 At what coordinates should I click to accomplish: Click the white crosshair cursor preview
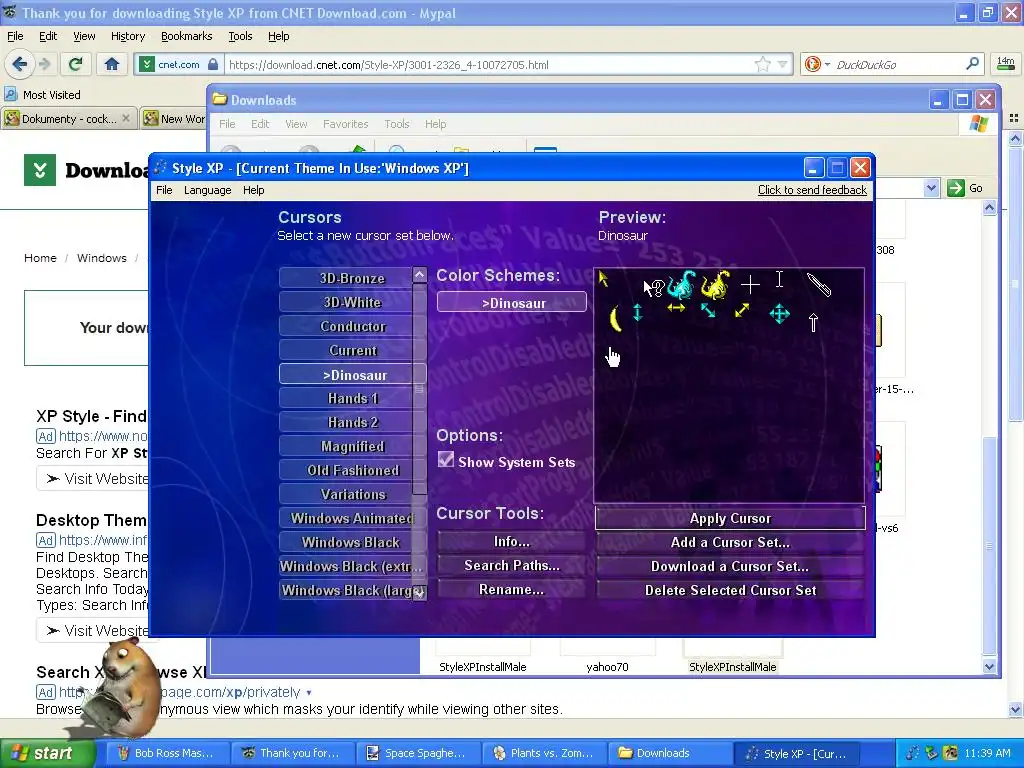(750, 285)
